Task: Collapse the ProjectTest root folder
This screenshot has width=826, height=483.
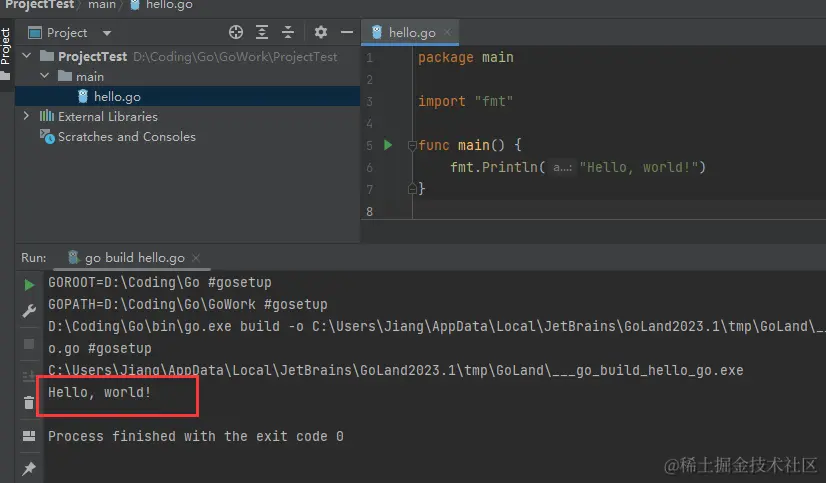Action: (x=27, y=55)
